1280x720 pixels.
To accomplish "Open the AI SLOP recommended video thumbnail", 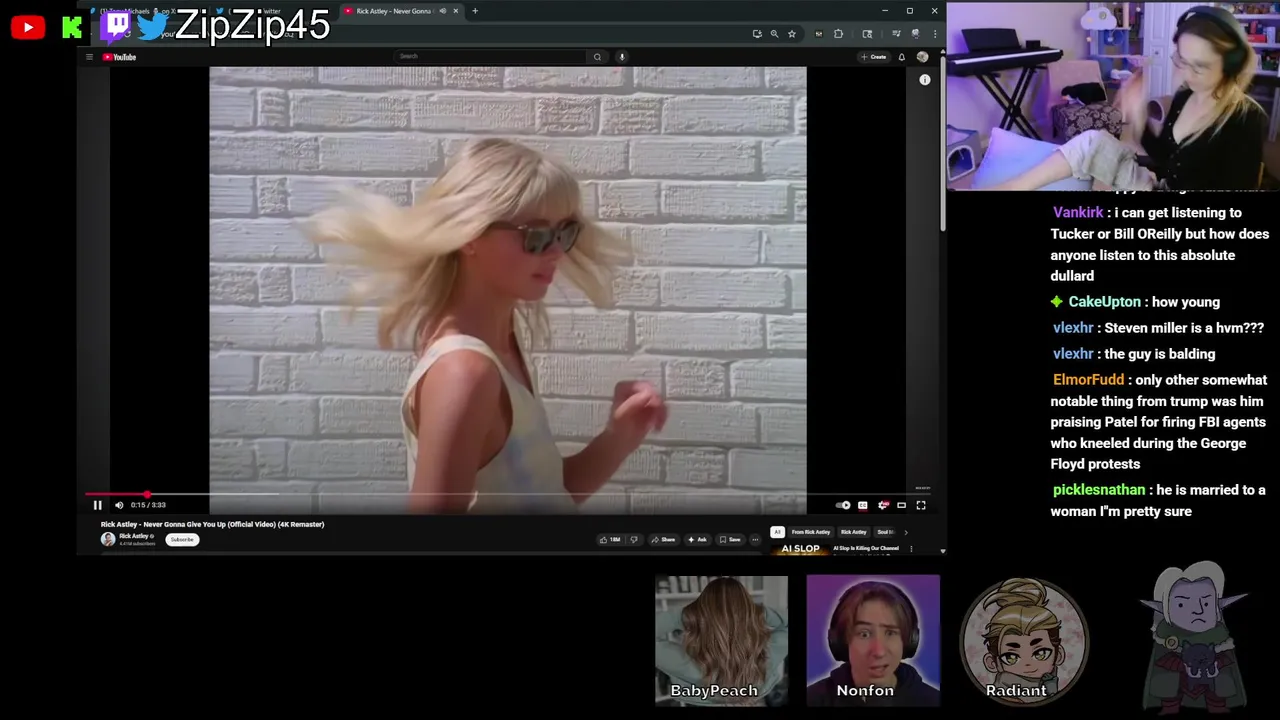I will pos(800,549).
